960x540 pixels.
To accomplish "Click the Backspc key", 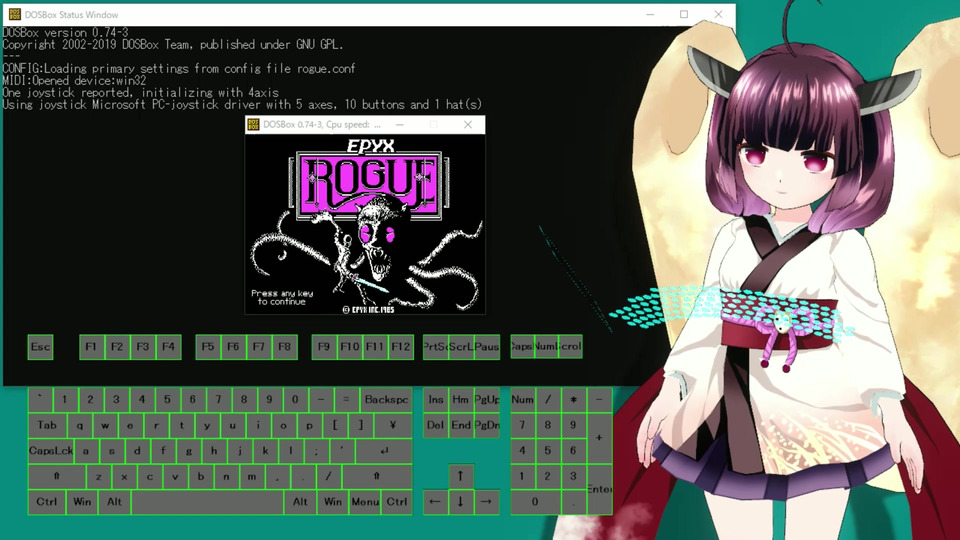I will click(386, 400).
